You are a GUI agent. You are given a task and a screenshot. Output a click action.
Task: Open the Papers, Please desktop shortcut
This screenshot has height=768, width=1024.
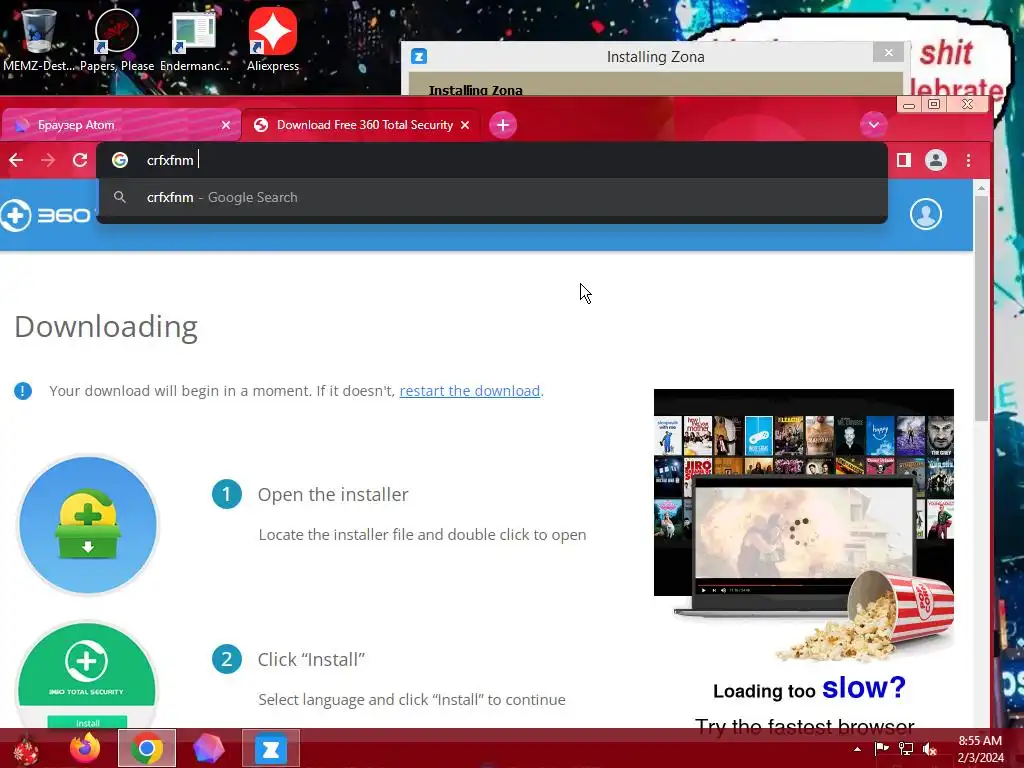point(117,39)
